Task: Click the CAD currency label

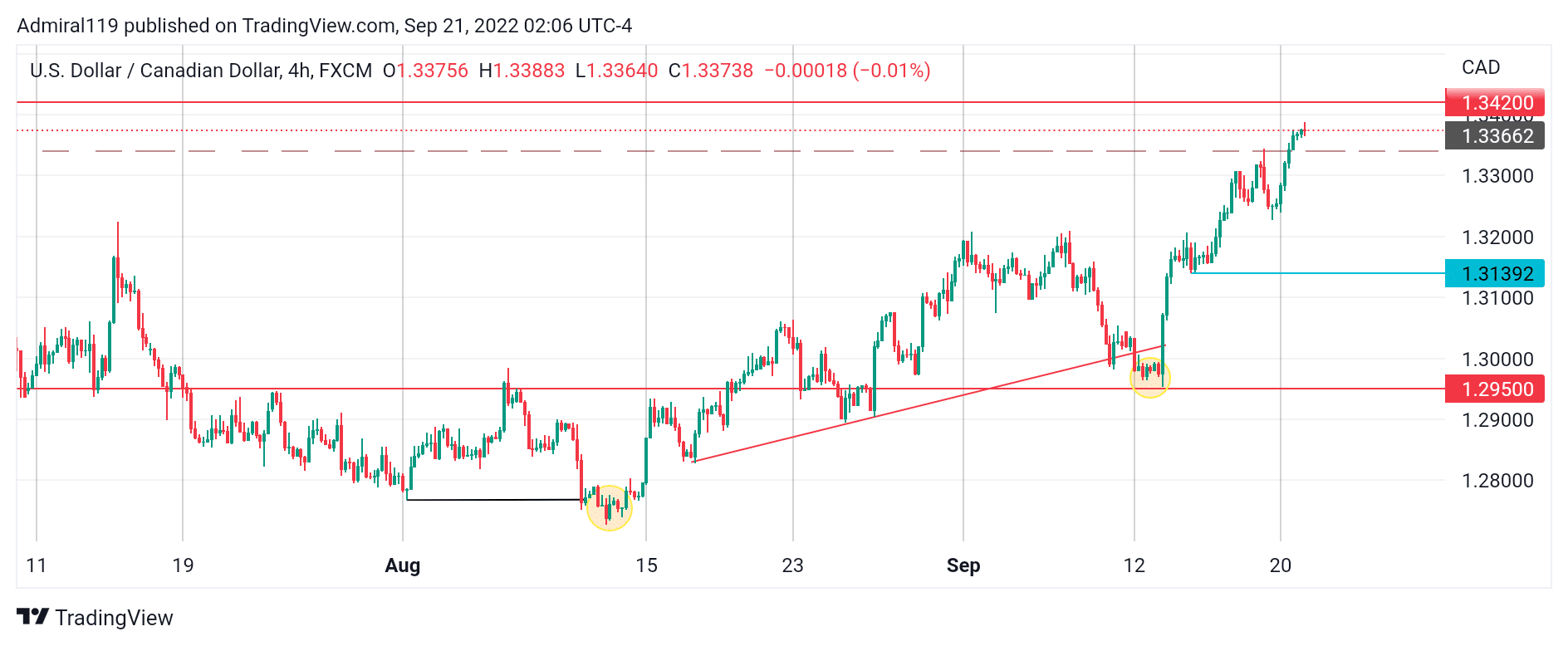Action: 1481,67
